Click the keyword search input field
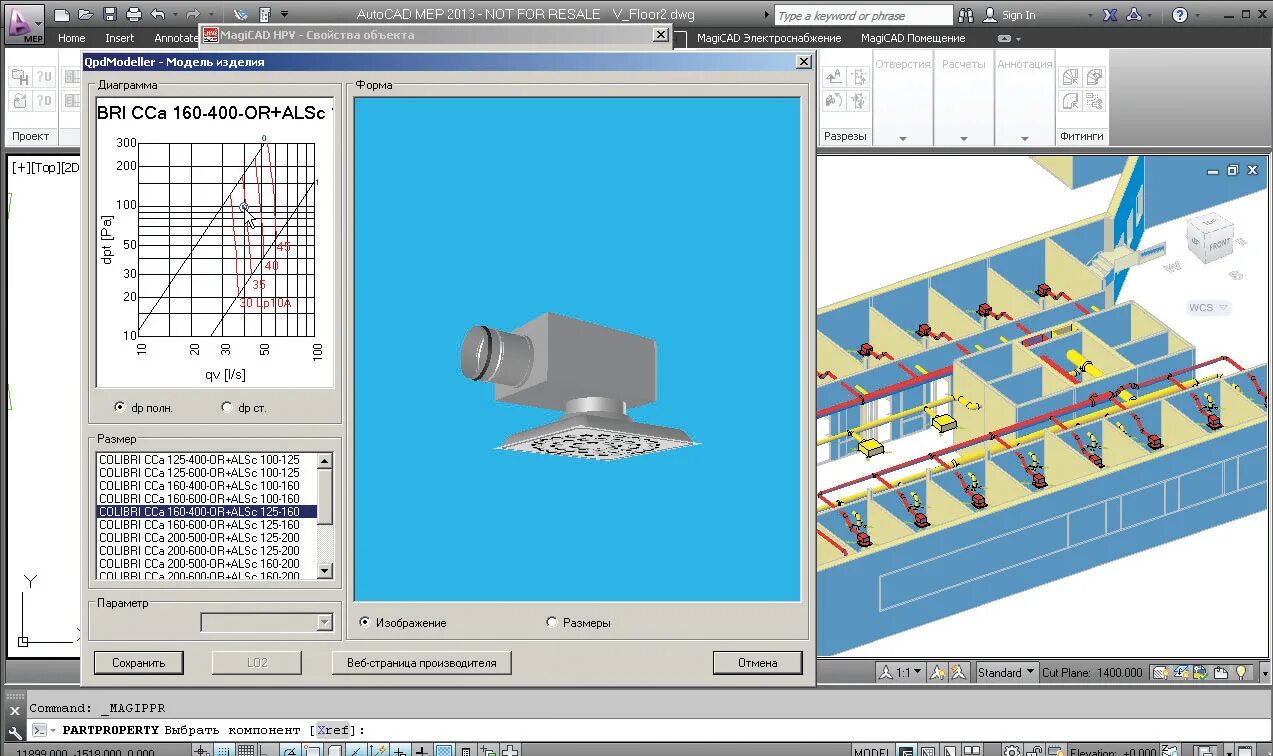The width and height of the screenshot is (1273, 756). tap(863, 15)
